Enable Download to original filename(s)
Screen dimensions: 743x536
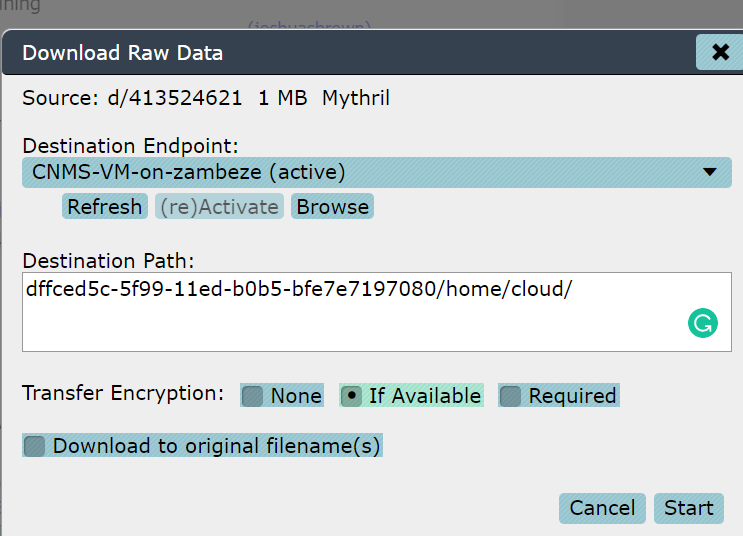(202, 445)
